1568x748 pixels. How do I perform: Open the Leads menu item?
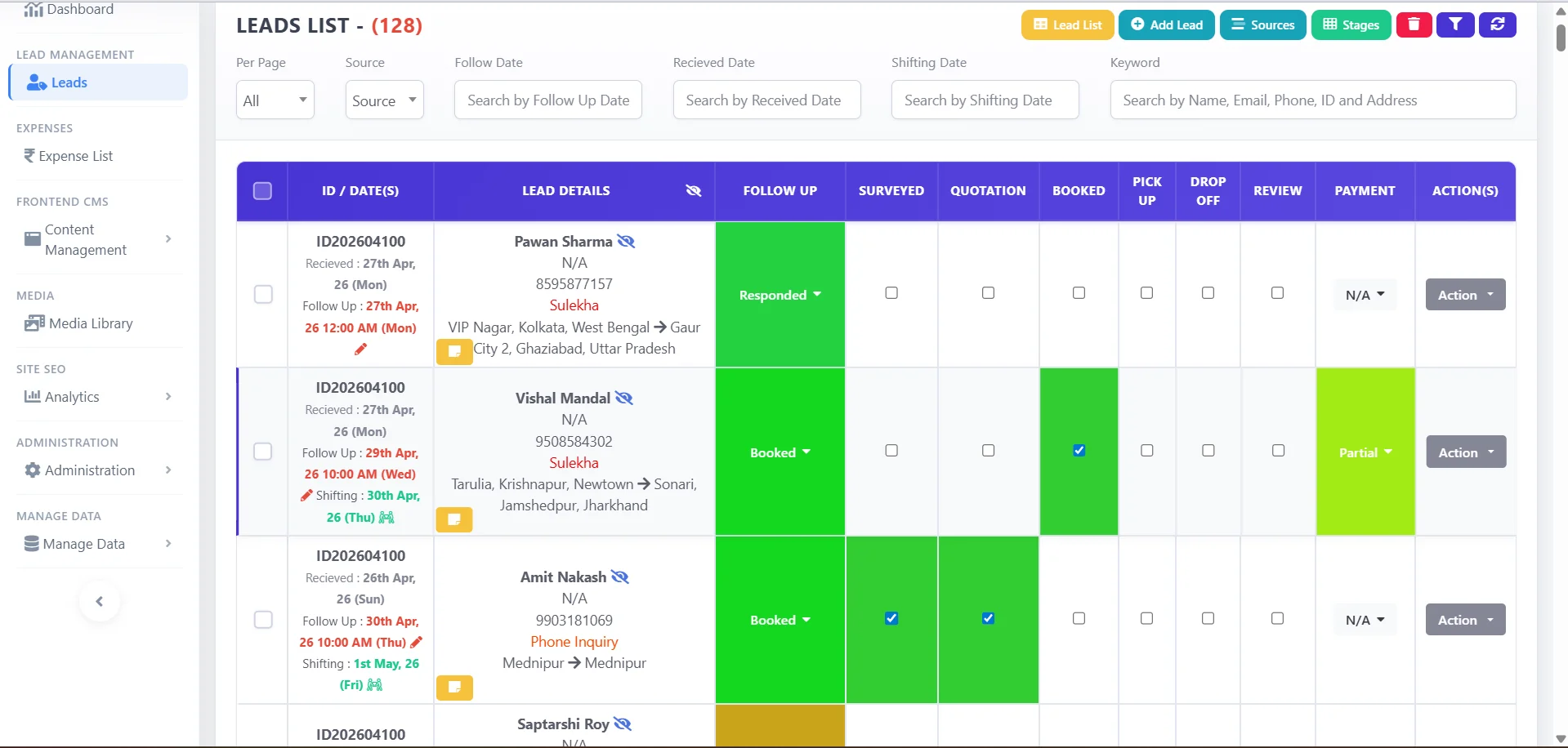point(99,82)
